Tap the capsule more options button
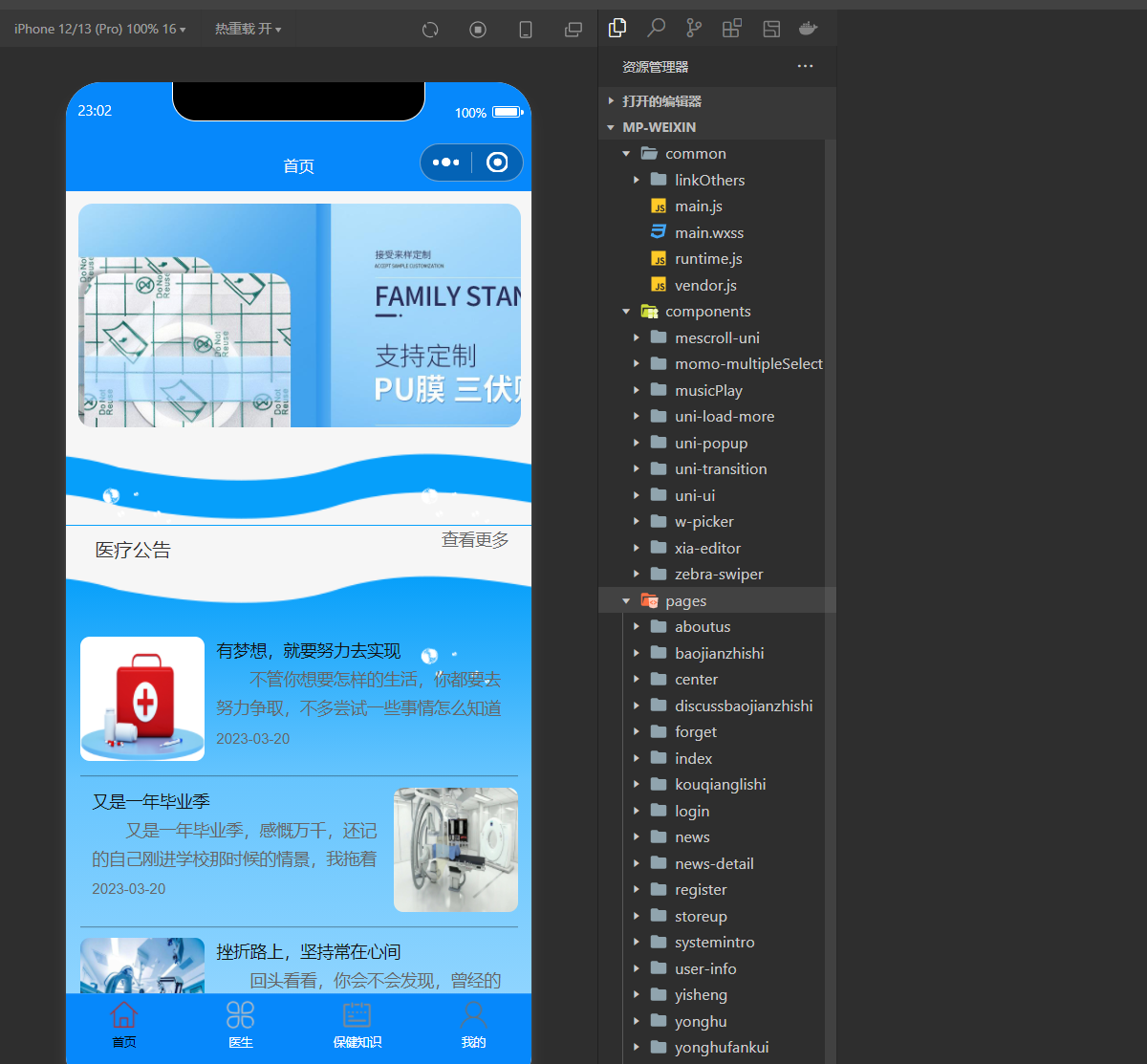Viewport: 1147px width, 1064px height. 445,162
